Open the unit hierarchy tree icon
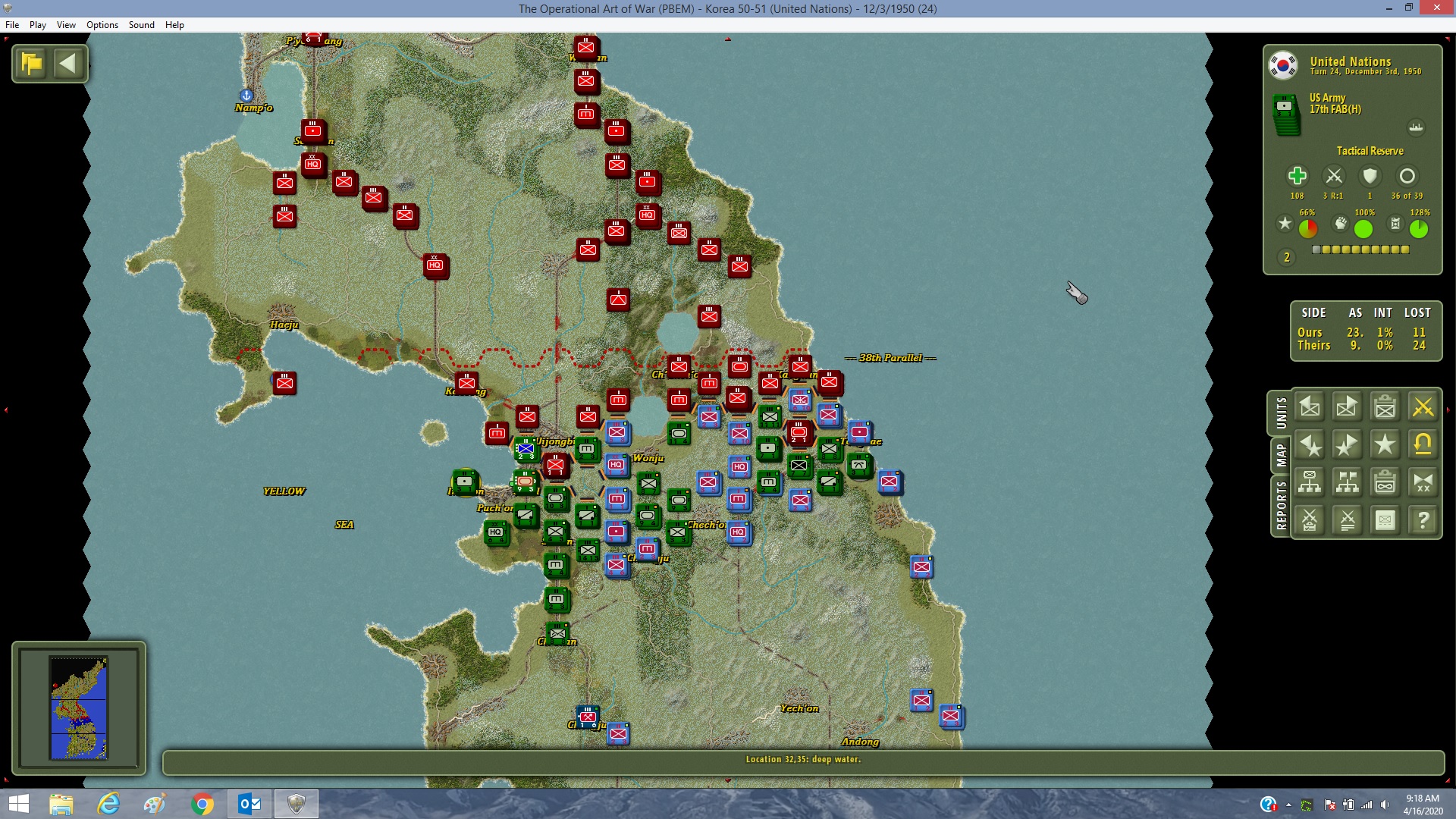1456x819 pixels. 1310,482
